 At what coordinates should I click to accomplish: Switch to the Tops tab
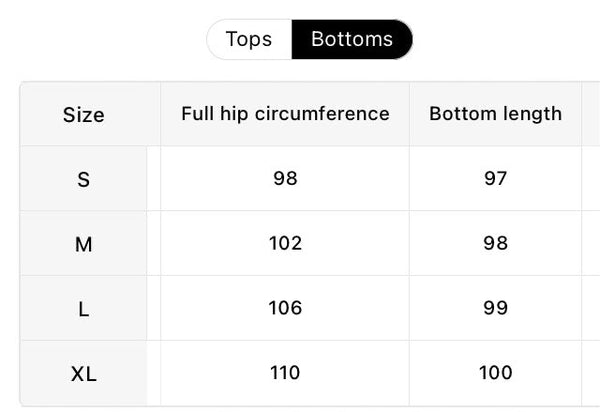(x=249, y=39)
